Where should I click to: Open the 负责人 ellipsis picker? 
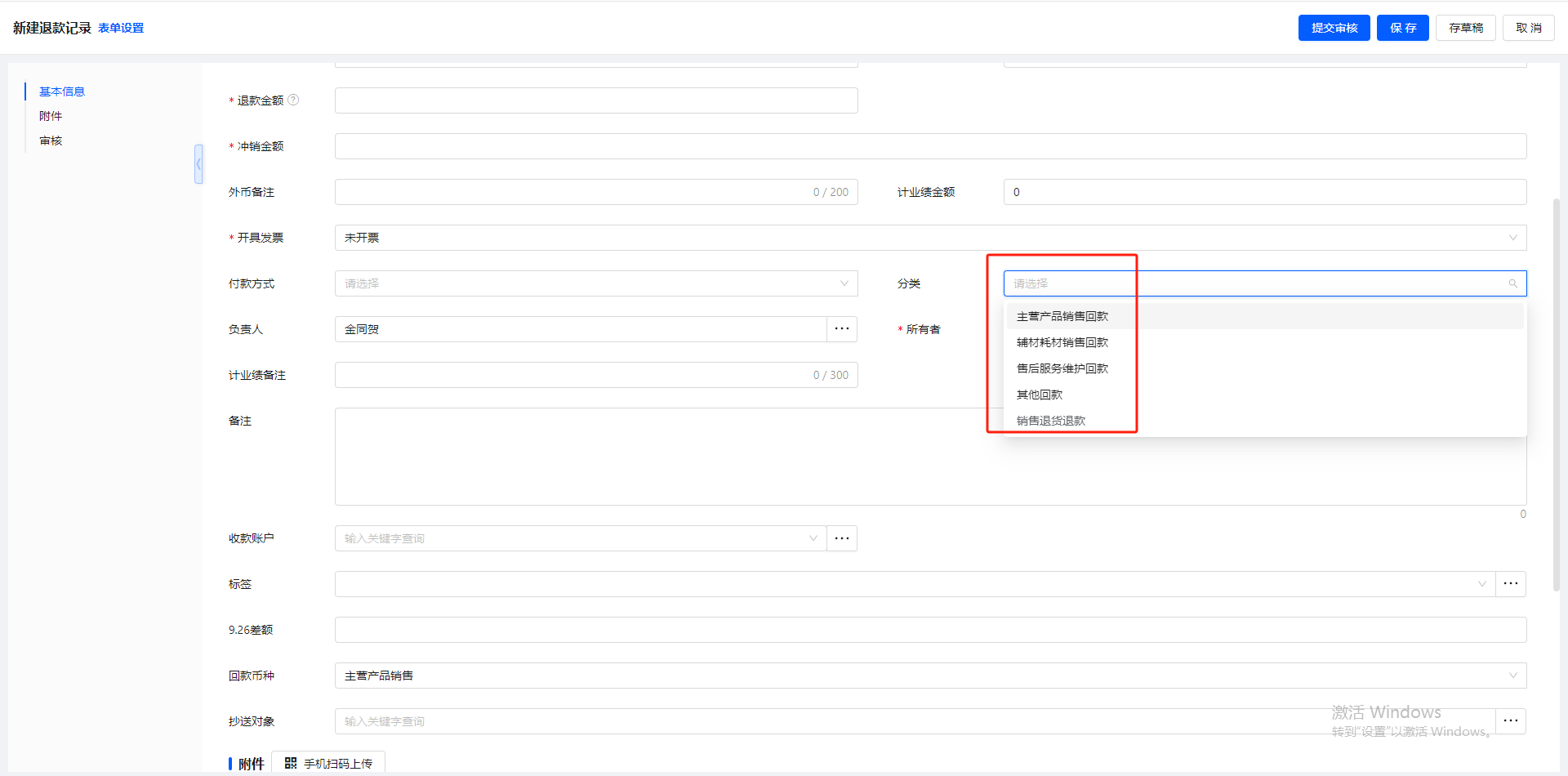[842, 329]
